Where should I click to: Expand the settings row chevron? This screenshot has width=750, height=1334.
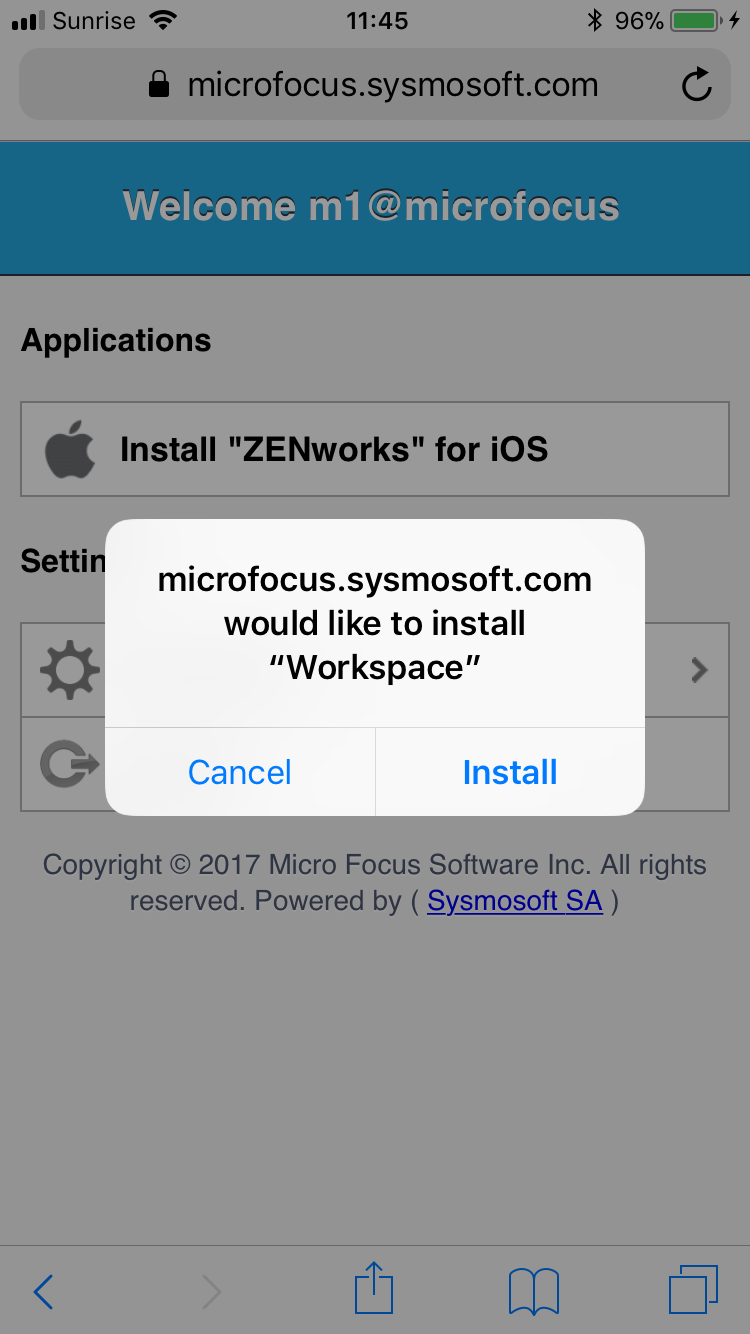(x=700, y=670)
